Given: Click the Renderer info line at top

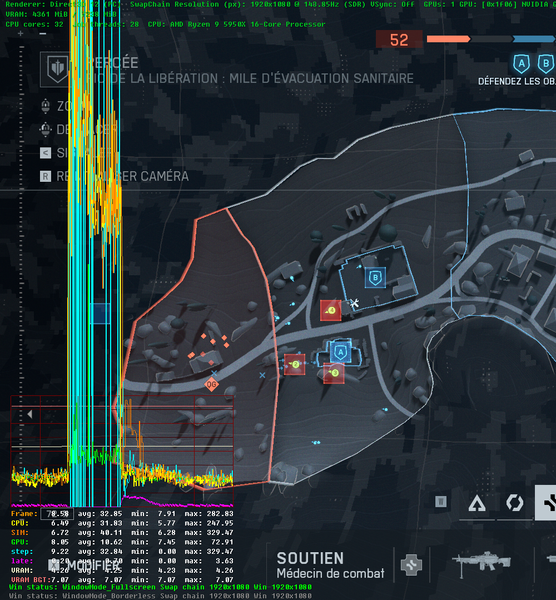Looking at the screenshot, I should 278,5.
